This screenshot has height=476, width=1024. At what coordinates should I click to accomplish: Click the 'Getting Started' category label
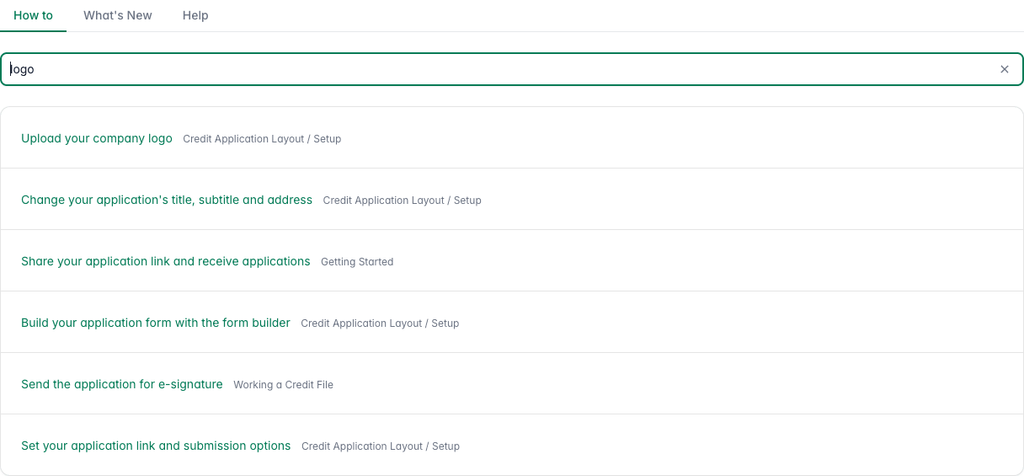[357, 262]
